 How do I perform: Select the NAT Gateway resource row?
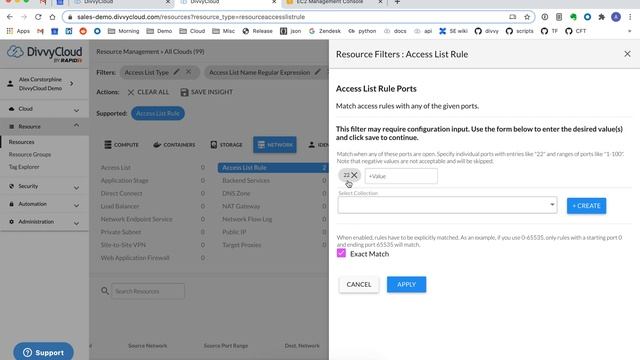(273, 207)
